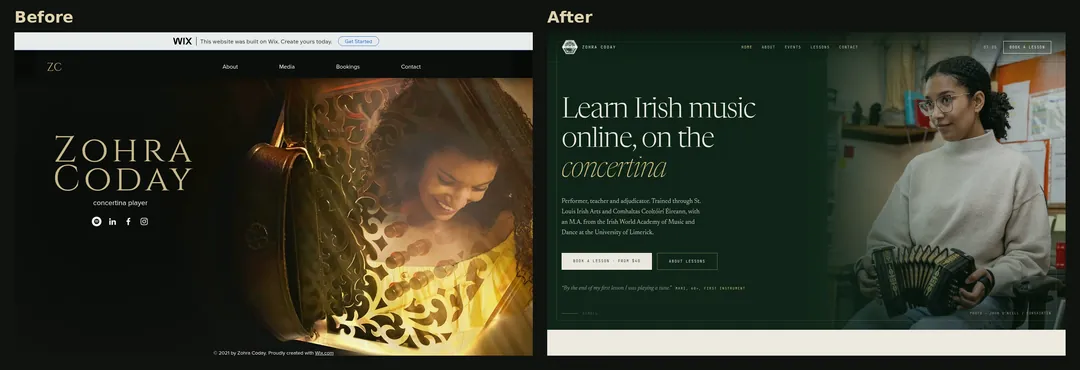1080x370 pixels.
Task: Click the 'Performer, teacher and adjudicator' paragraph
Action: [x=631, y=217]
